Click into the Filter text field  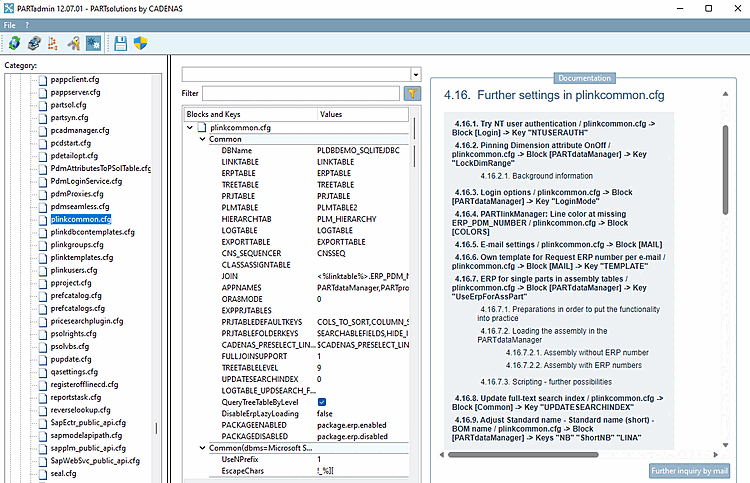pyautogui.click(x=301, y=93)
